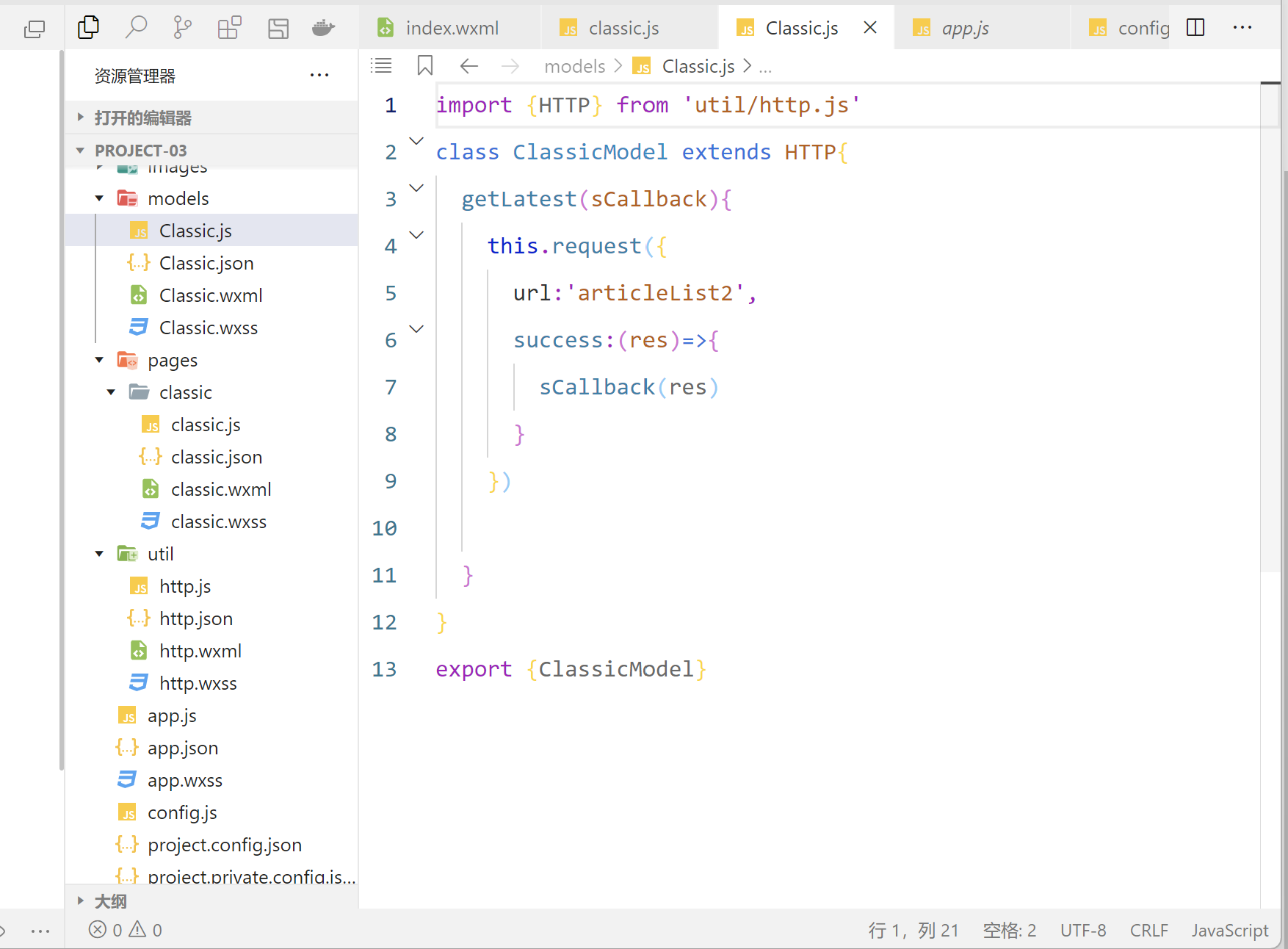The height and width of the screenshot is (949, 1288).
Task: Open explorer panel more options ellipsis
Action: 319,75
